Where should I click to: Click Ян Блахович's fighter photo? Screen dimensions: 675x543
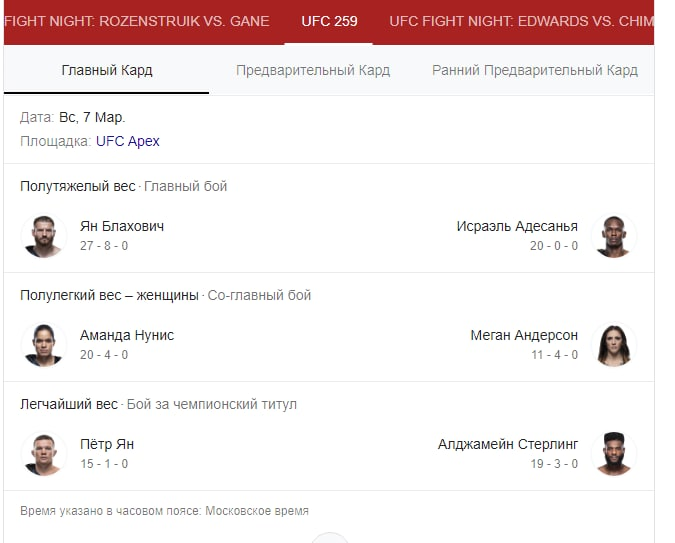[x=43, y=236]
